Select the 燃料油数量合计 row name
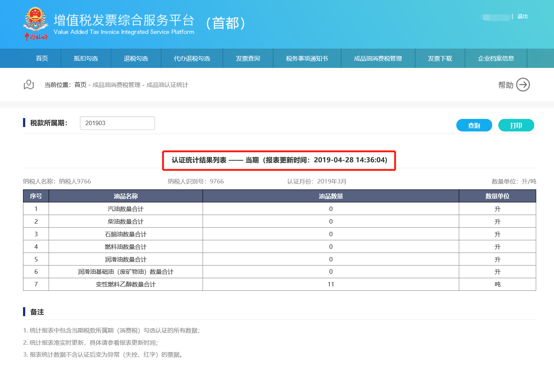The image size is (554, 374). click(126, 247)
